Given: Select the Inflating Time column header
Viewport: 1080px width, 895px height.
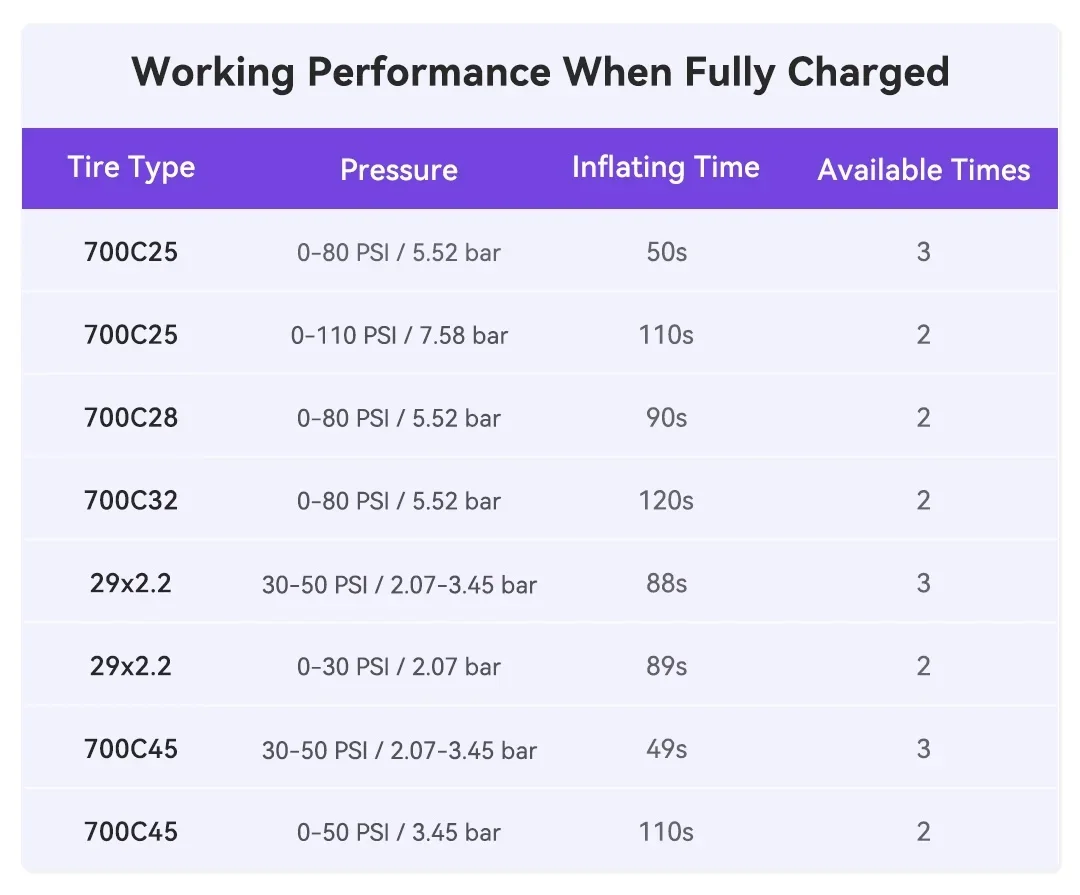Looking at the screenshot, I should [x=665, y=167].
